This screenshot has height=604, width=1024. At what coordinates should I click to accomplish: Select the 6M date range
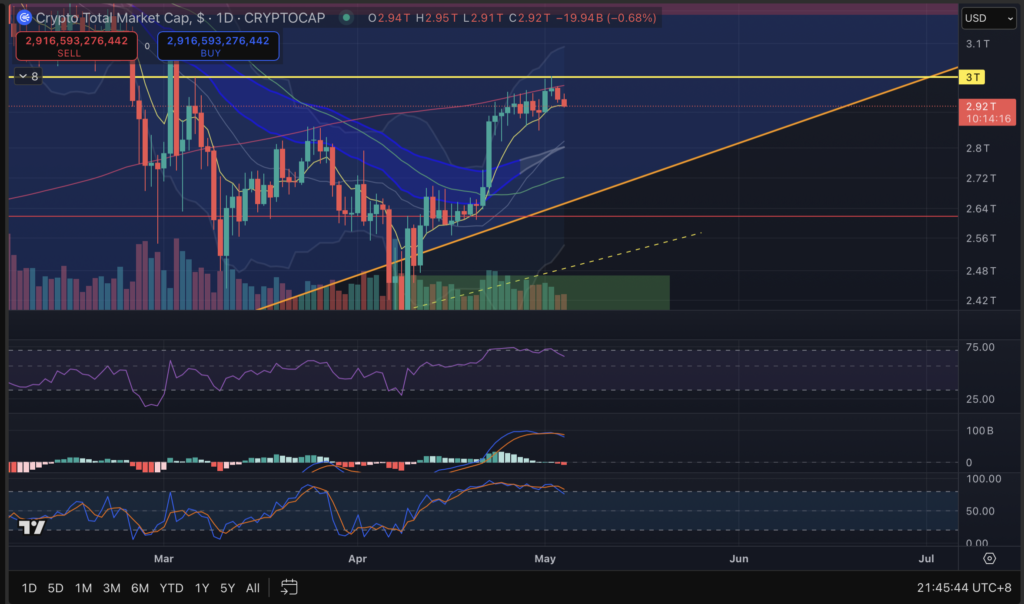[140, 588]
